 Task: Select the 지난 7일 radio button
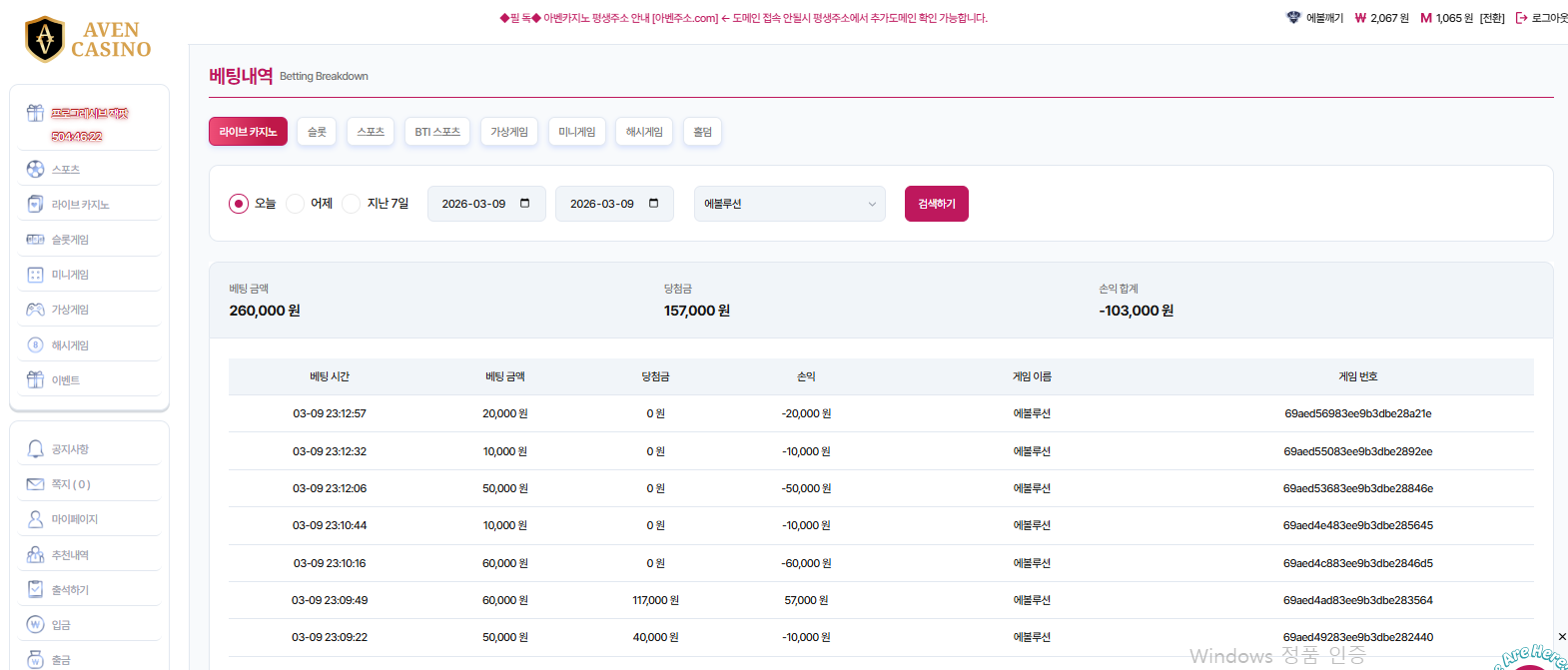coord(351,204)
